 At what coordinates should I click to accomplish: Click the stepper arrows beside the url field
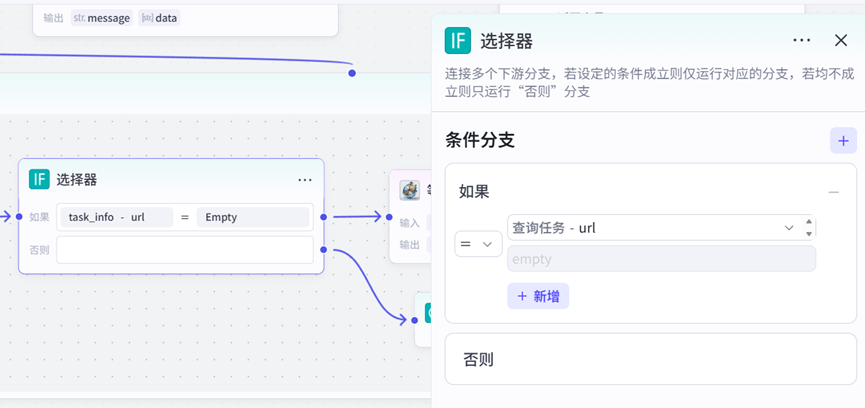click(808, 228)
